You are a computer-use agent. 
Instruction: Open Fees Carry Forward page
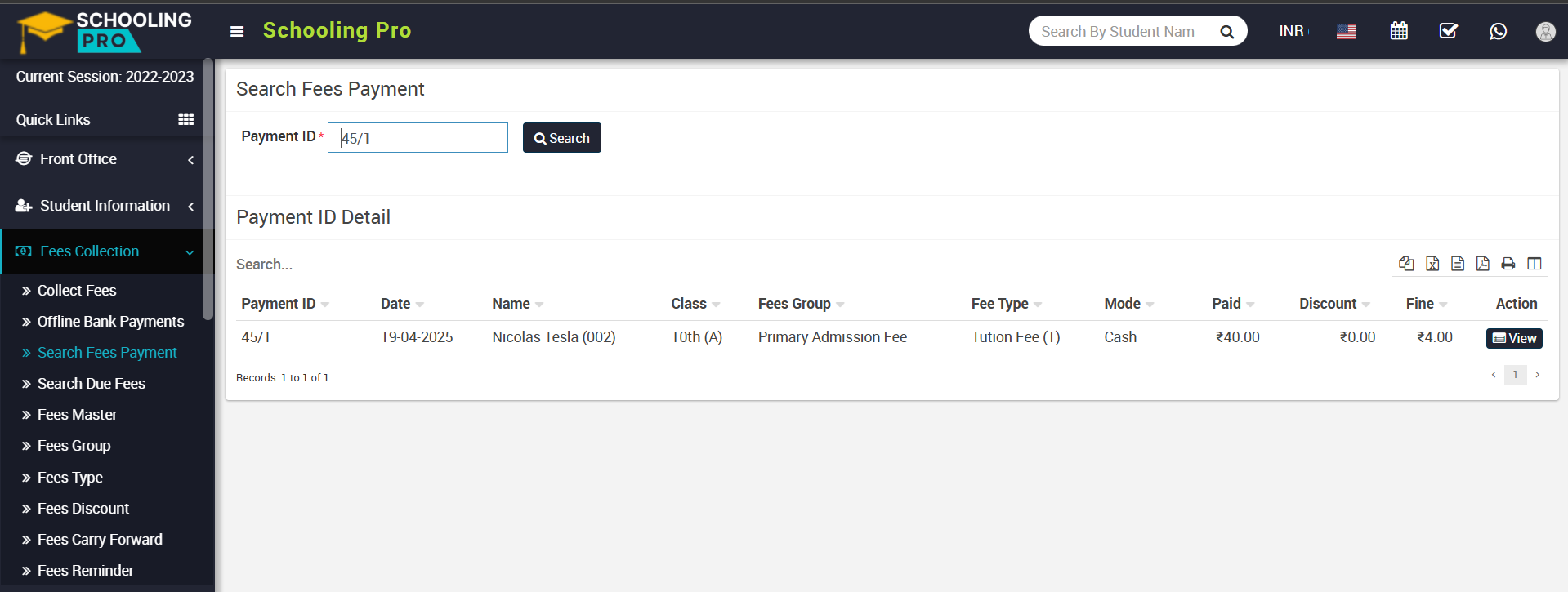click(100, 540)
